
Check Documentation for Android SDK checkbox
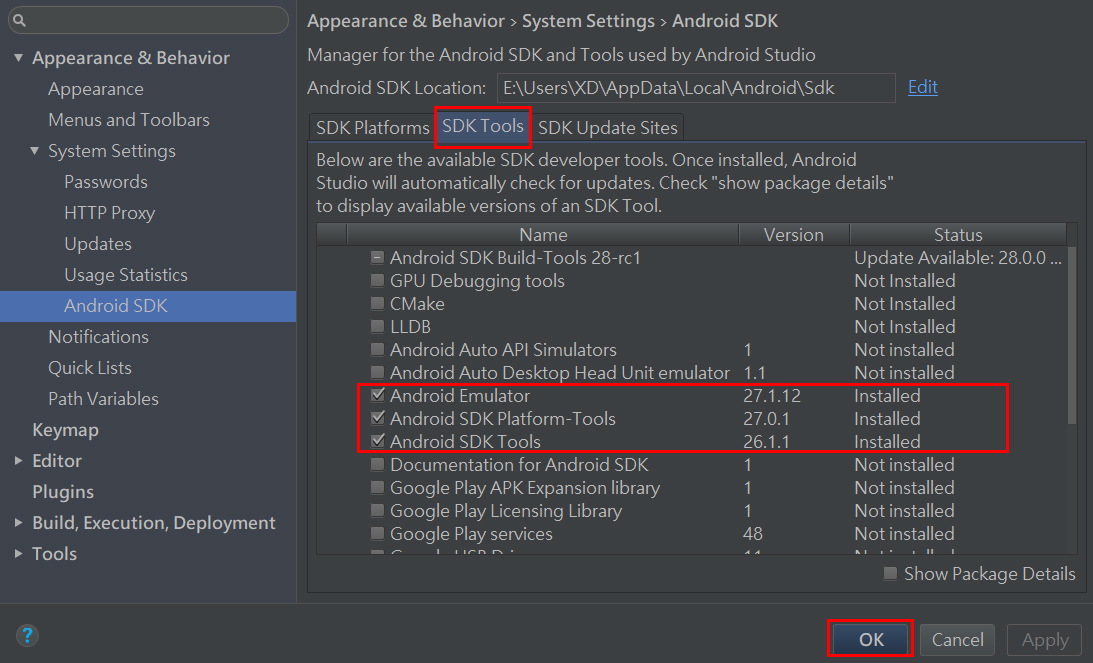[377, 465]
